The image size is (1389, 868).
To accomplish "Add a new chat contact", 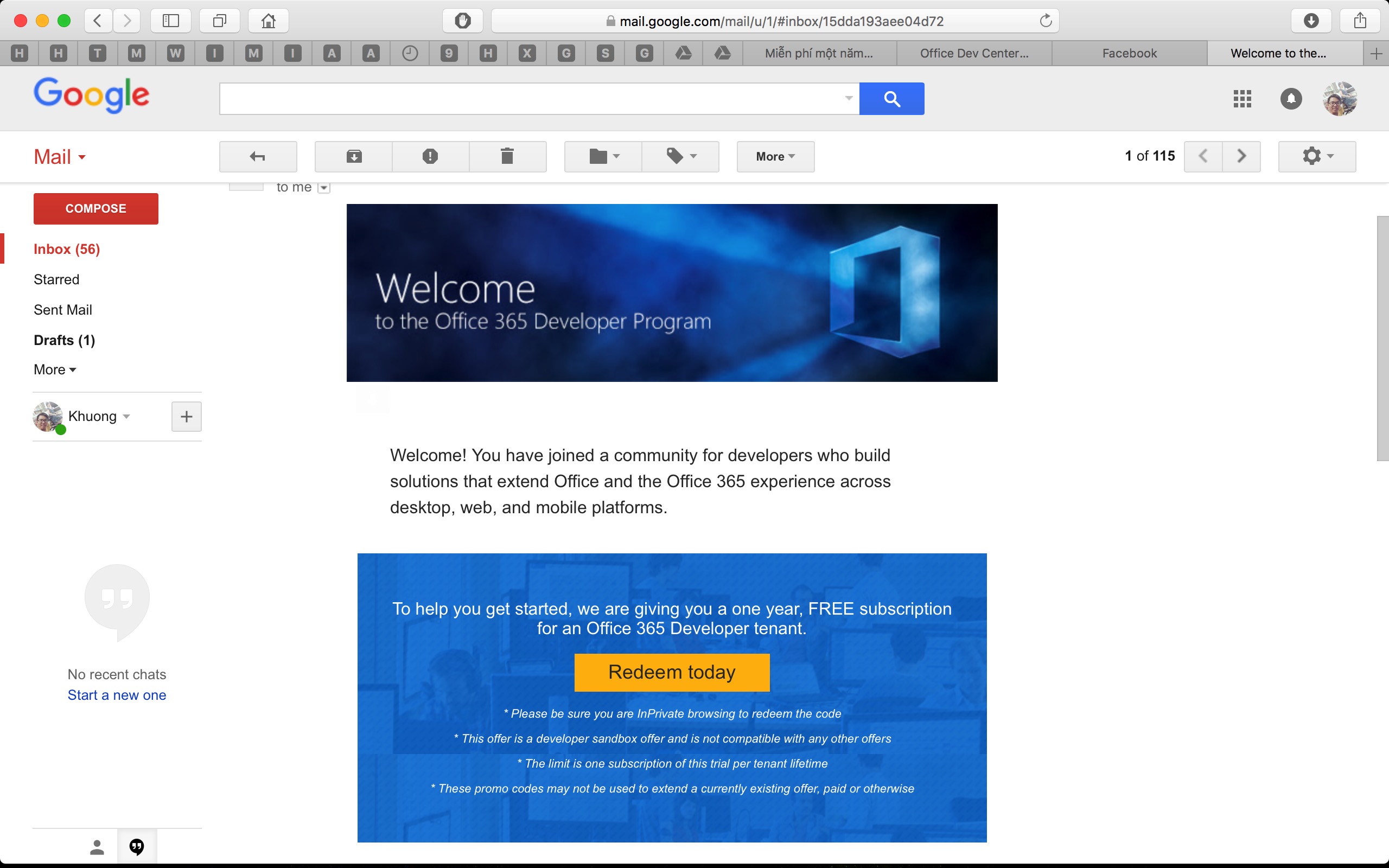I will [187, 417].
